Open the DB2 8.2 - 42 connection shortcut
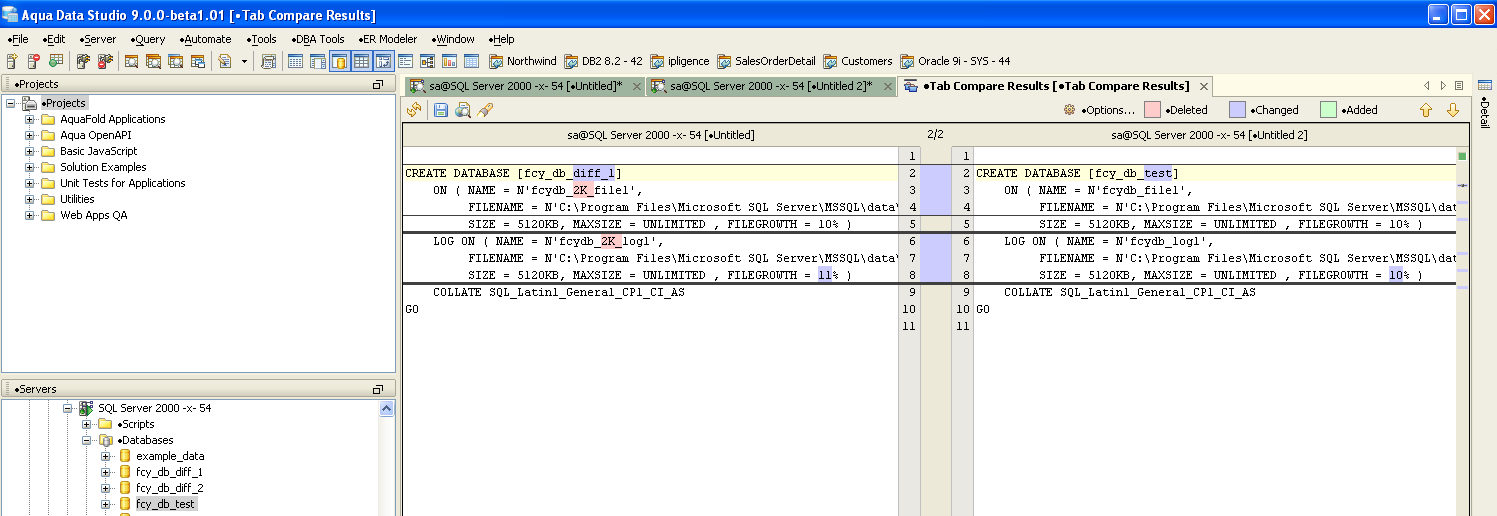Image resolution: width=1497 pixels, height=516 pixels. coord(603,61)
